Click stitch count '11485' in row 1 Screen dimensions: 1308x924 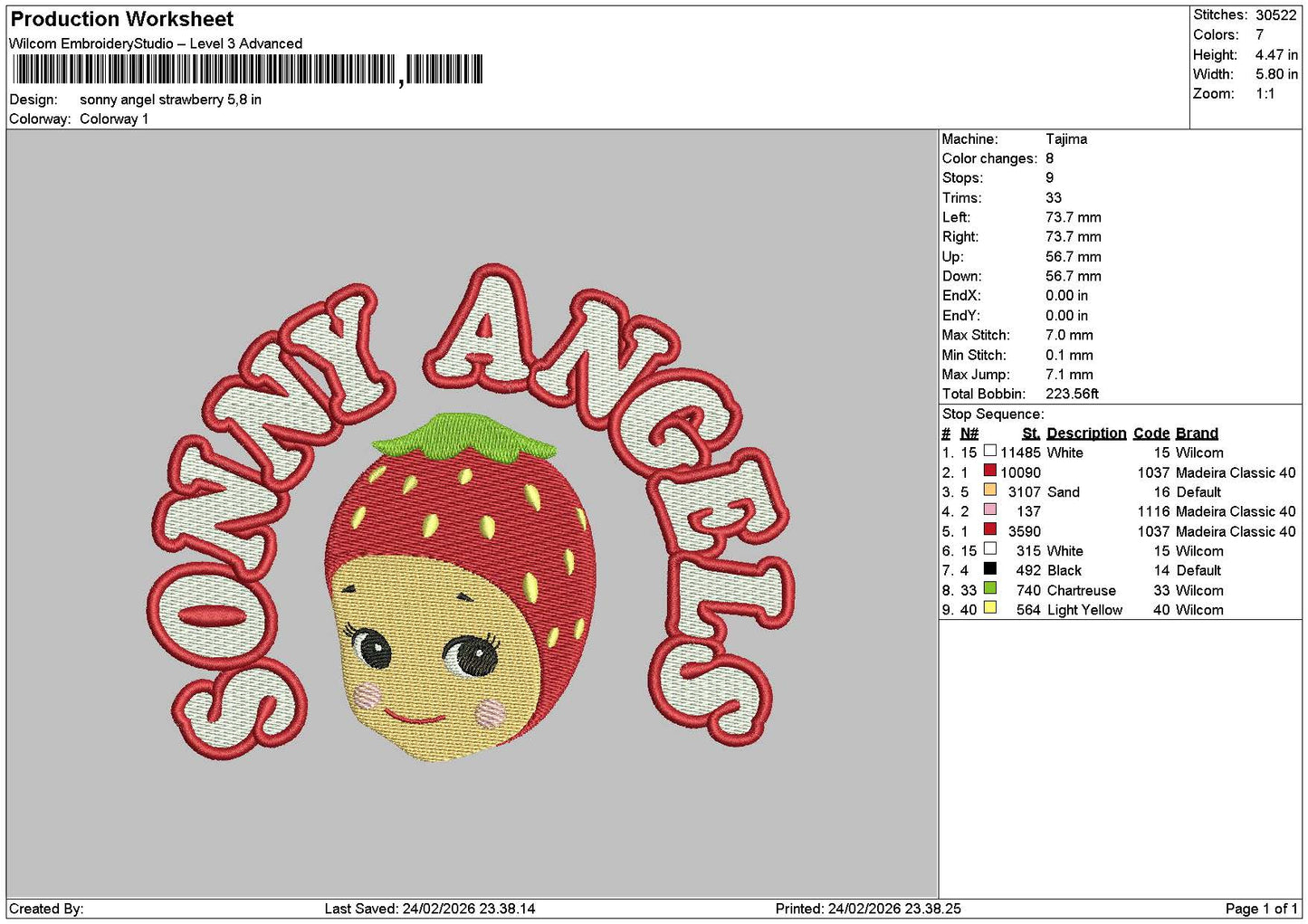[1020, 452]
